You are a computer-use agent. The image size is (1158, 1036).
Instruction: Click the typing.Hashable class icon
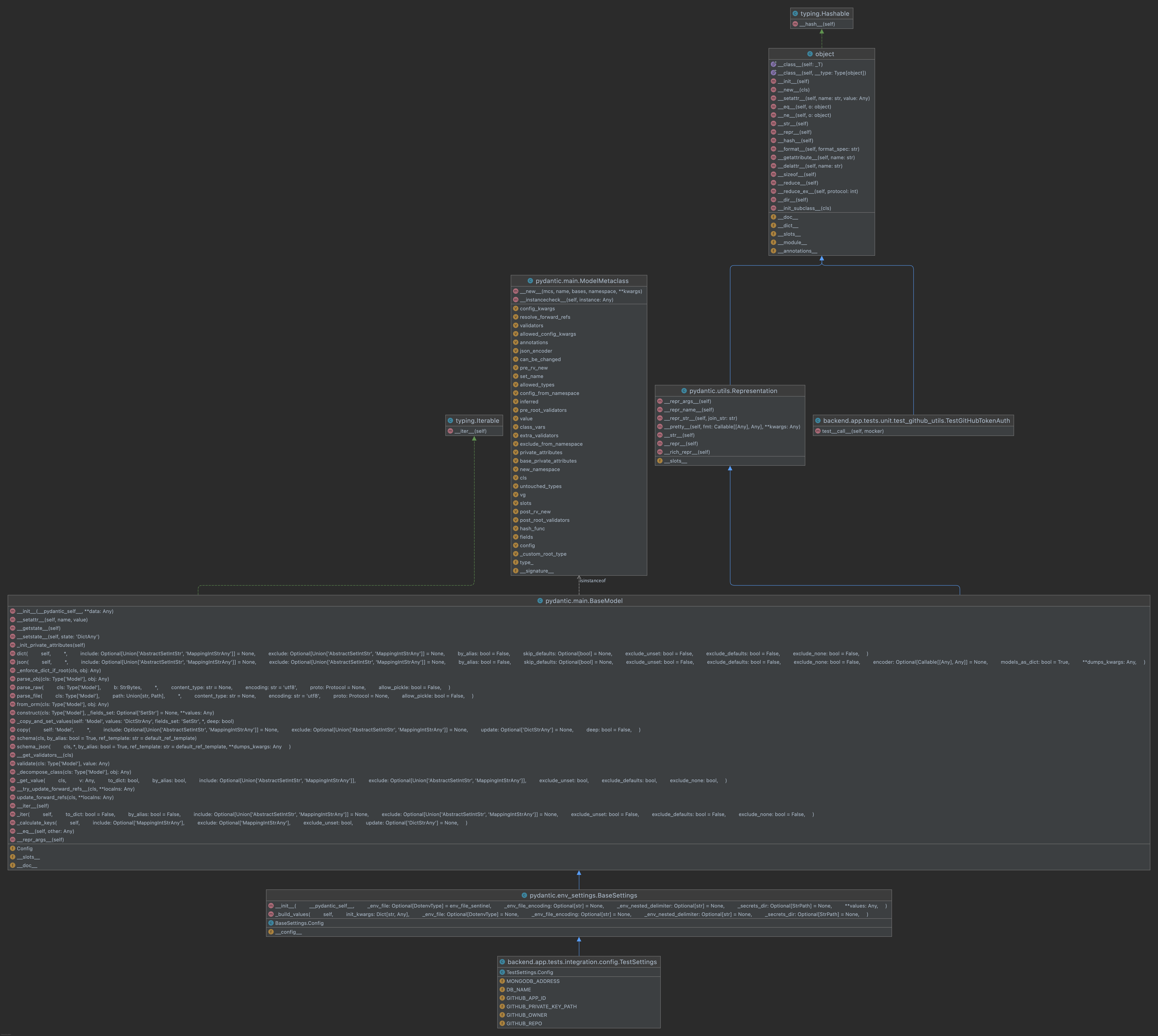pyautogui.click(x=795, y=14)
